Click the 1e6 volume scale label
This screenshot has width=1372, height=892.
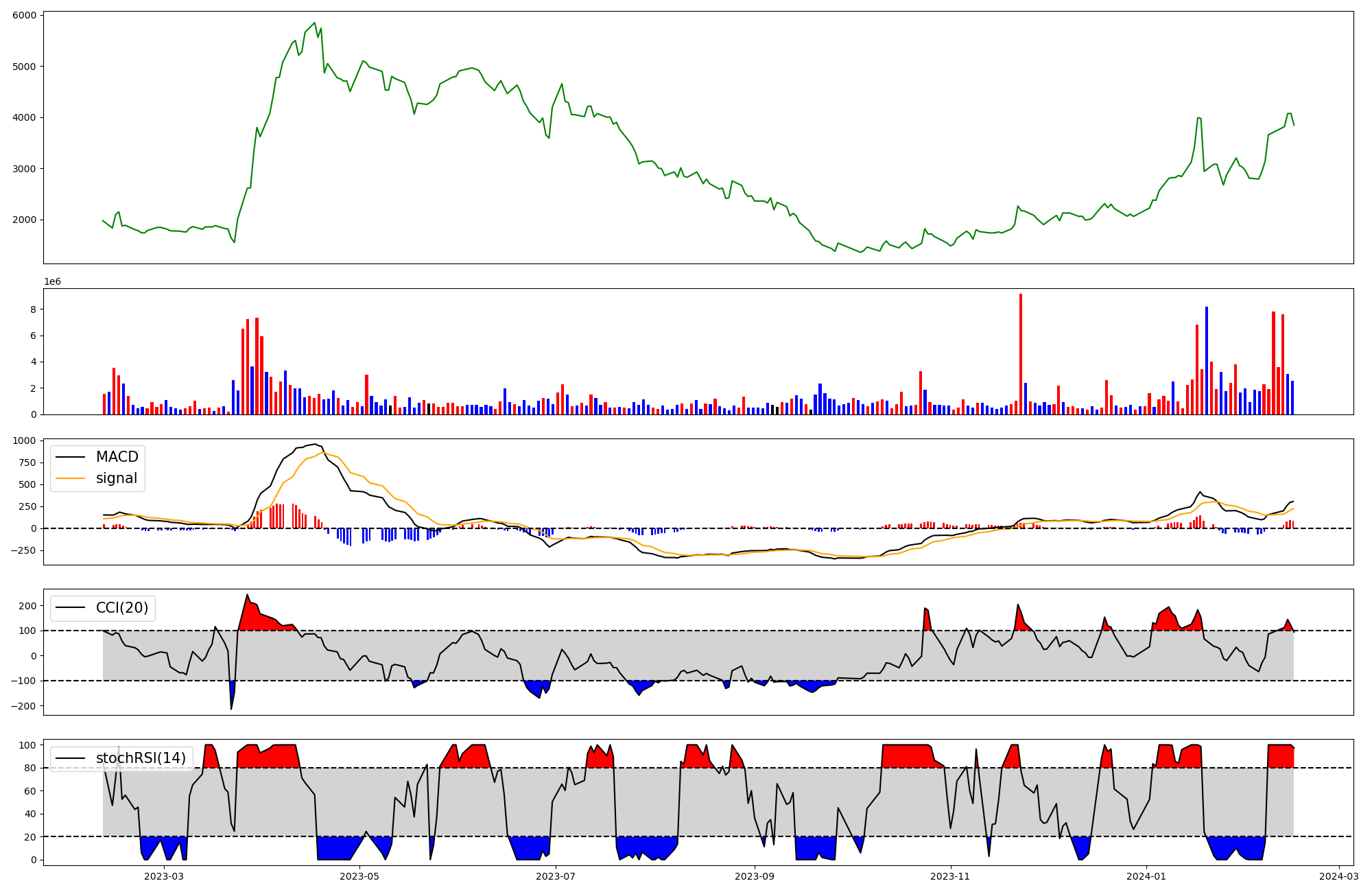[52, 282]
